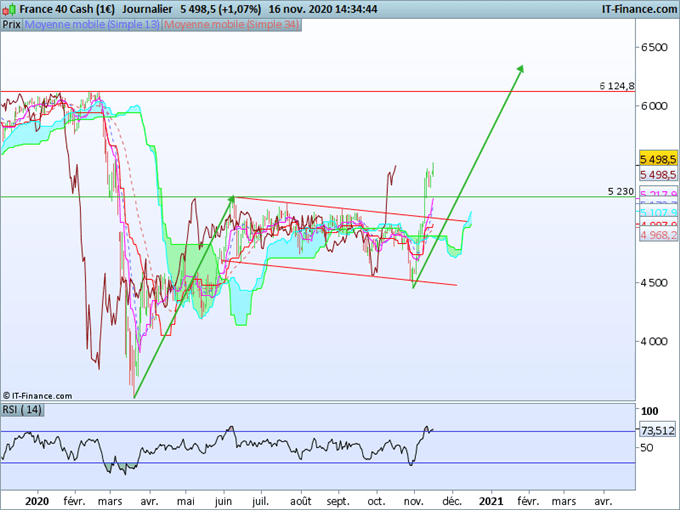
Task: Click the 2021 label on time axis
Action: pyautogui.click(x=491, y=501)
